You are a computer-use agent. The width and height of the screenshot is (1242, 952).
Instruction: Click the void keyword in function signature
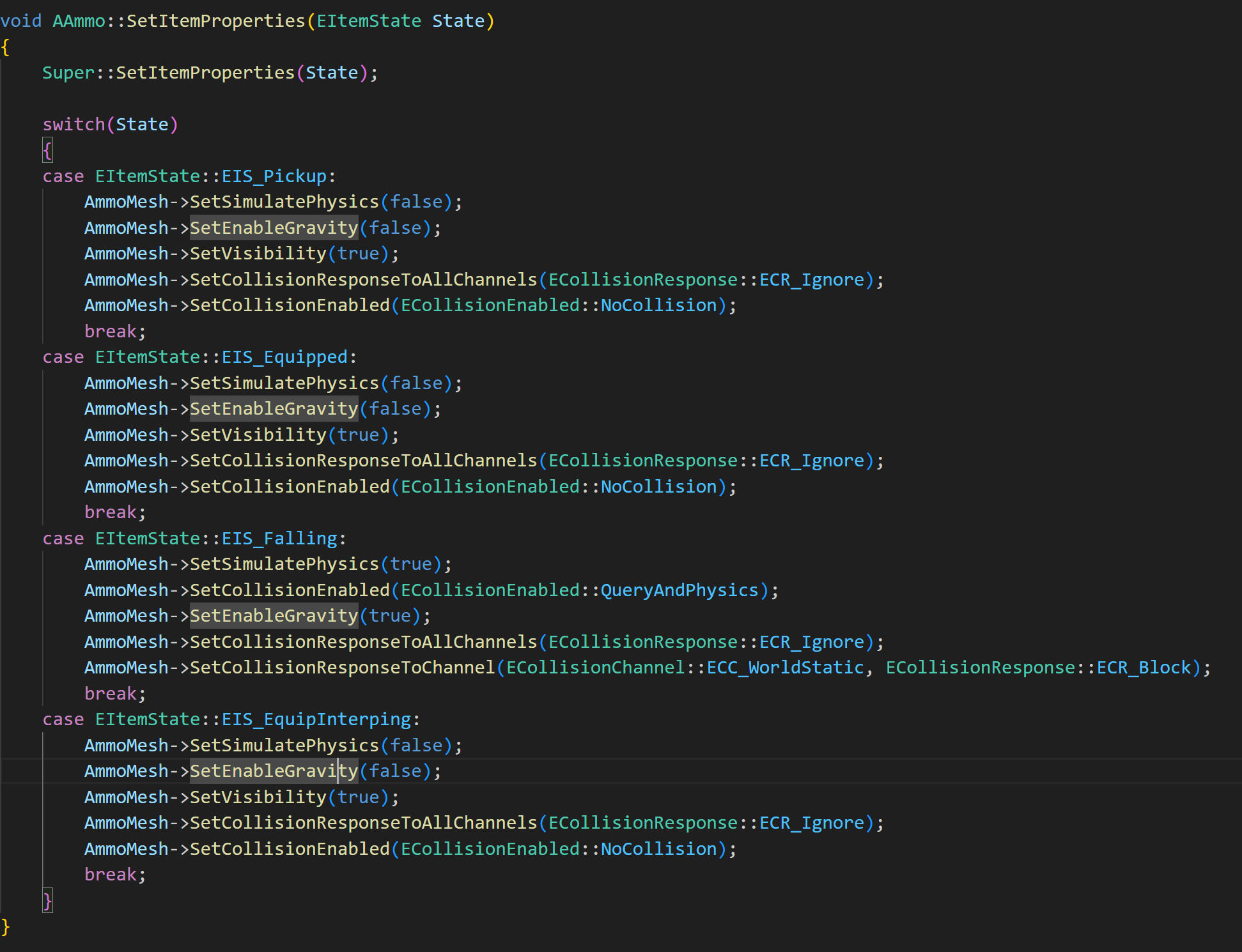click(x=20, y=21)
